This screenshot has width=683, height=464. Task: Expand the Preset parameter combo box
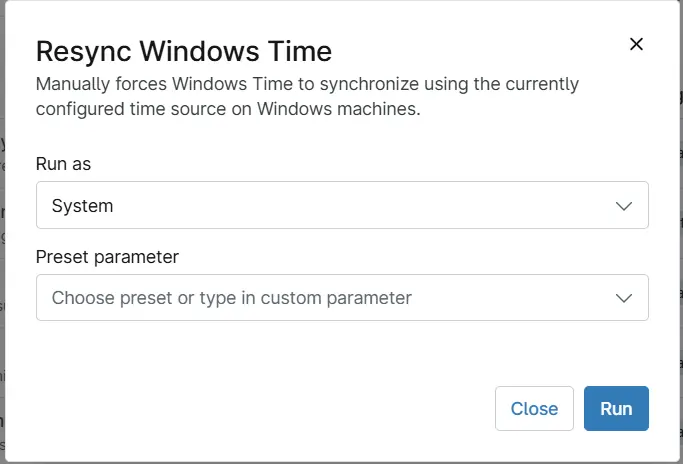click(342, 298)
